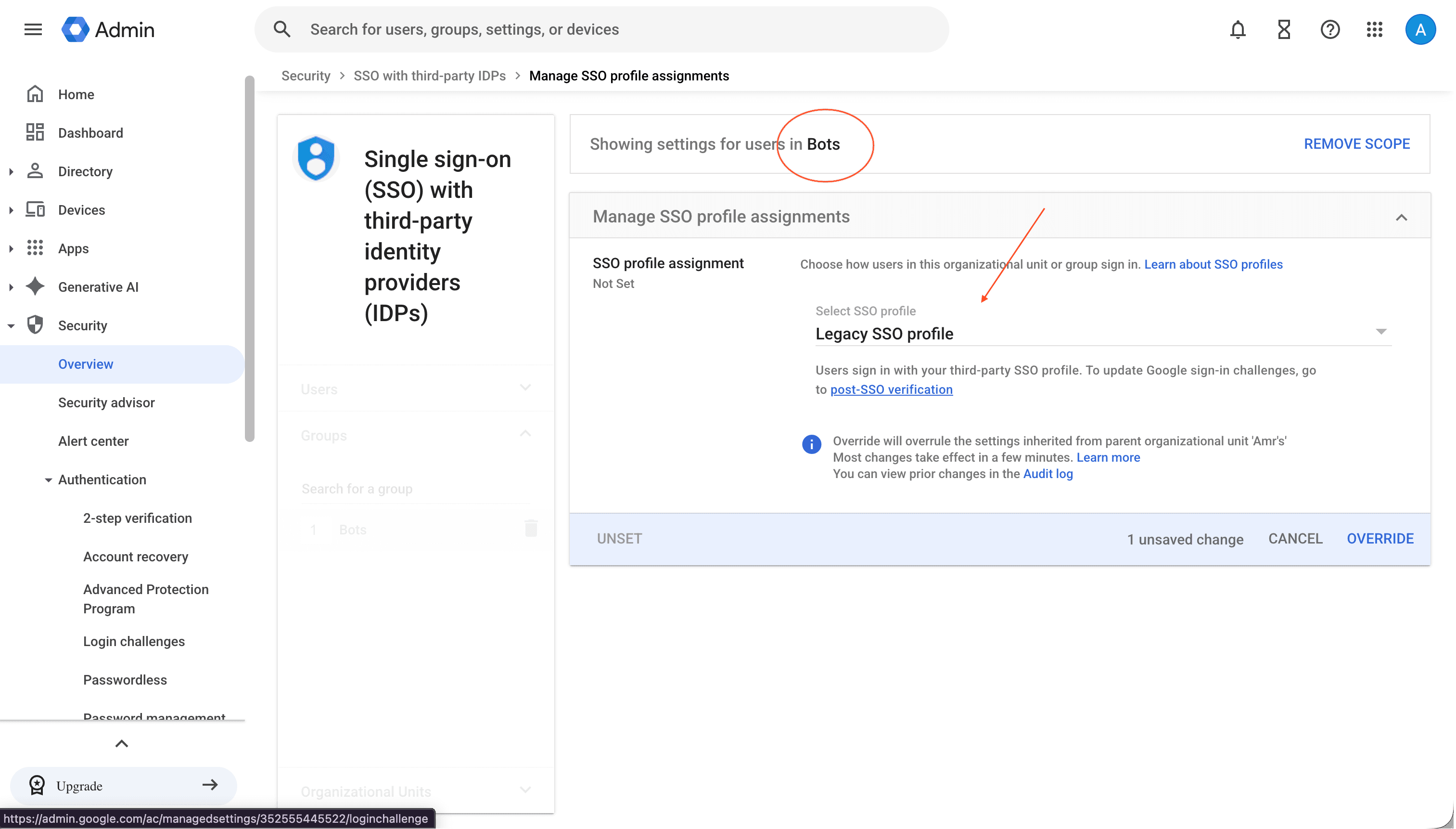
Task: Open the Learn more link
Action: [x=1108, y=457]
